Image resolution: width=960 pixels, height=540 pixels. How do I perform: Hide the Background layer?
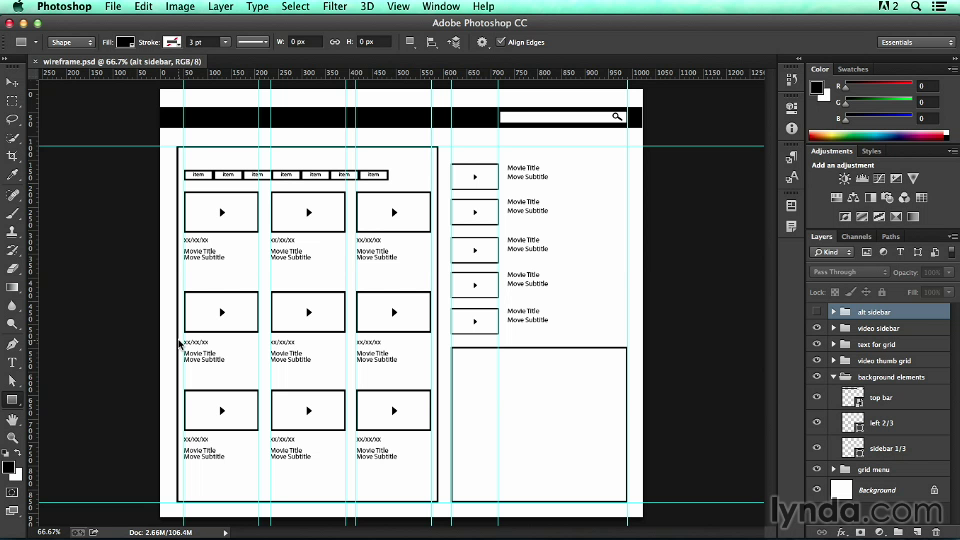click(817, 490)
